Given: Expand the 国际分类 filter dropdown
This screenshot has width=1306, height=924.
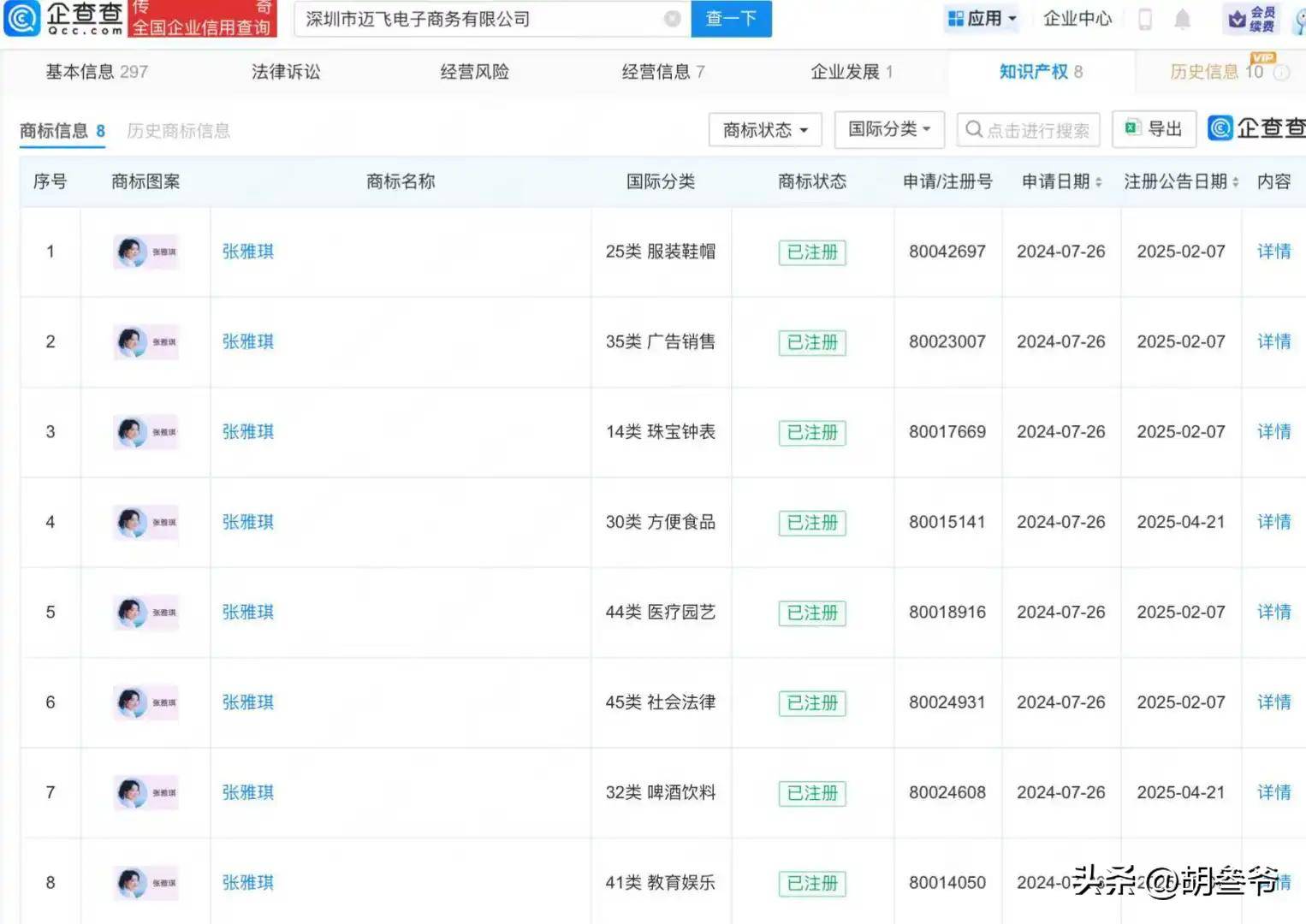Looking at the screenshot, I should pos(889,129).
